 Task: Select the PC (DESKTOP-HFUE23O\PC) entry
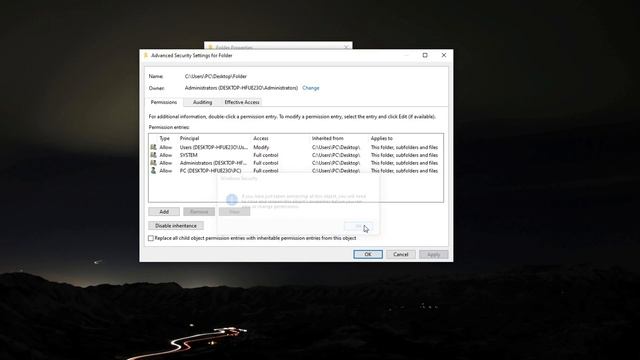(296, 171)
